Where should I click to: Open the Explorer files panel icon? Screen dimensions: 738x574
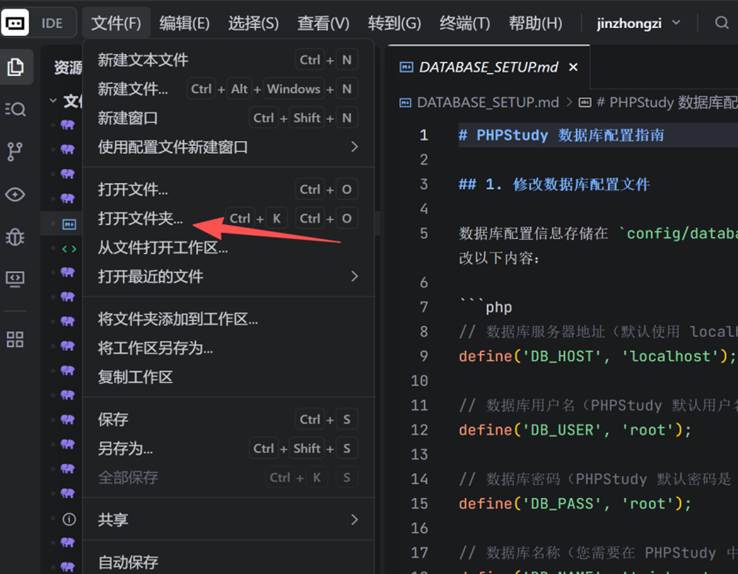coord(16,67)
